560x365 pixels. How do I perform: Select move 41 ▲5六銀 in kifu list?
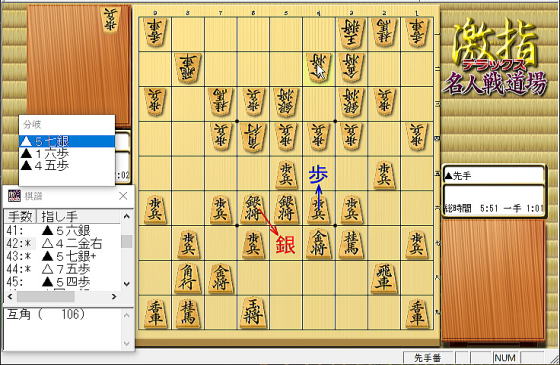click(62, 230)
